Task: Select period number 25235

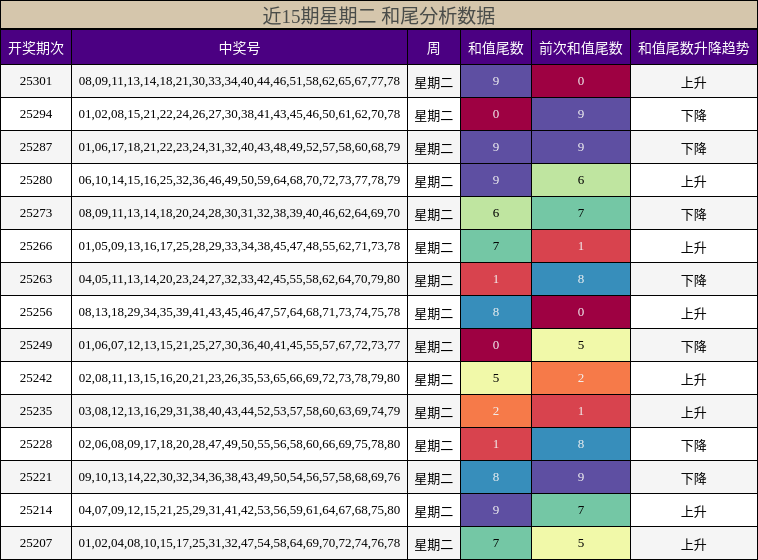Action: click(x=36, y=411)
